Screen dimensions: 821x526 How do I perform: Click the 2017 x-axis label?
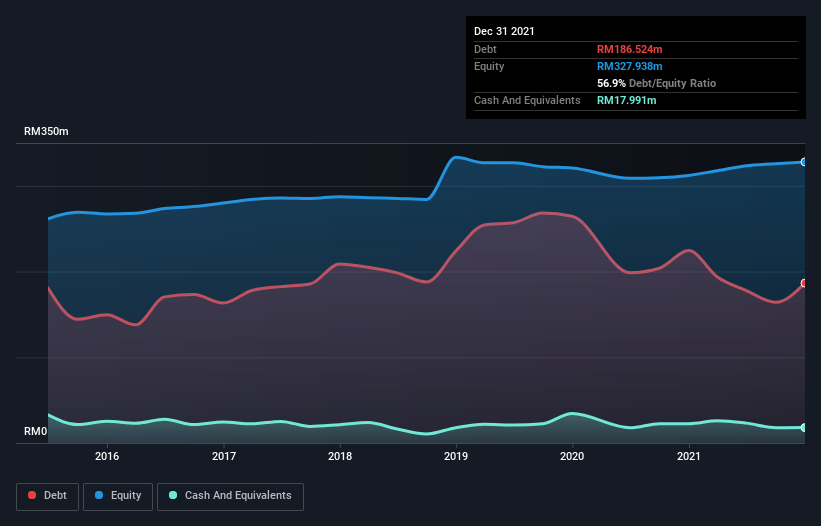click(x=224, y=456)
